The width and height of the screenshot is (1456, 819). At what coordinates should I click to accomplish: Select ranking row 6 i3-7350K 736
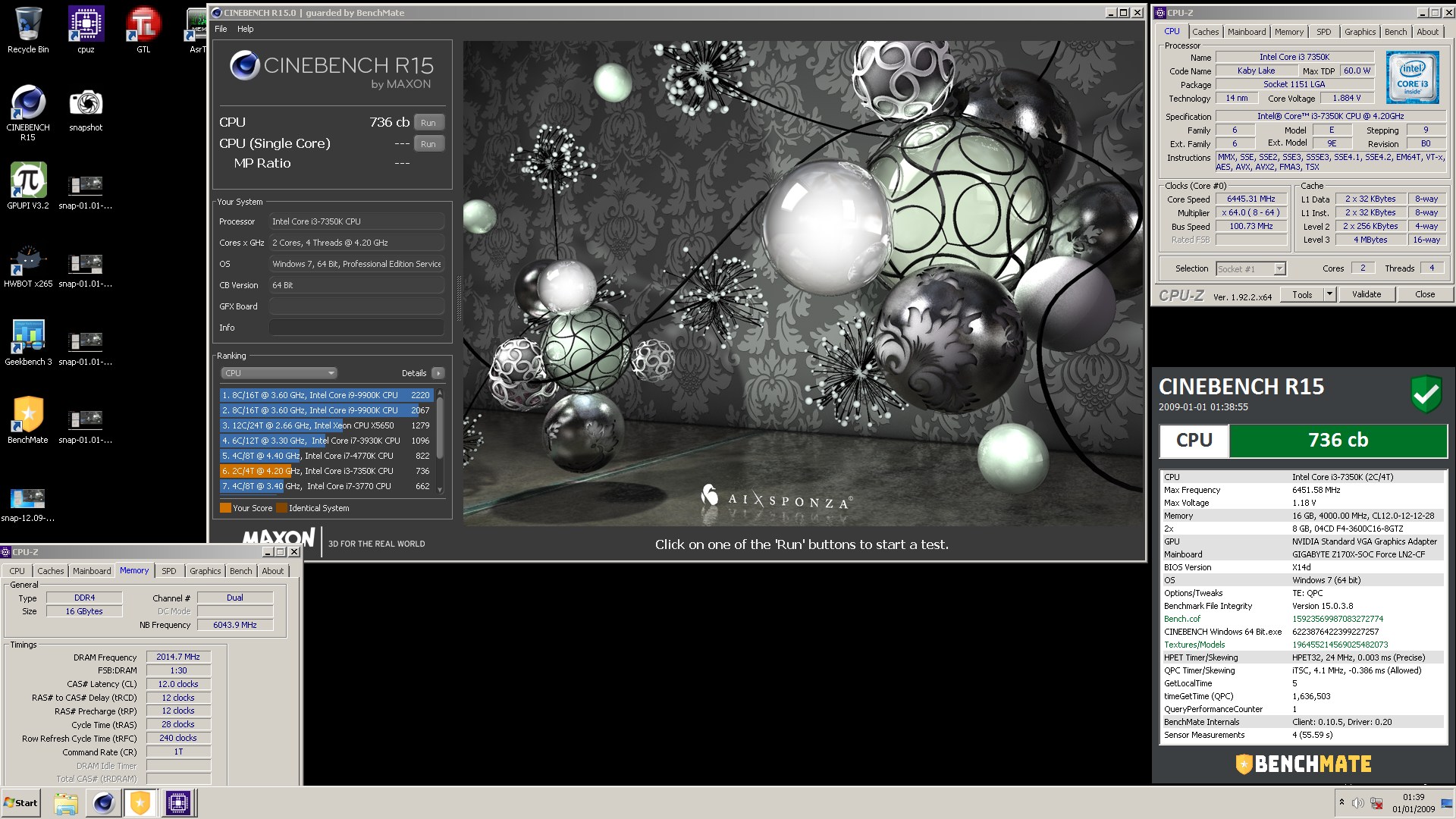tap(326, 471)
